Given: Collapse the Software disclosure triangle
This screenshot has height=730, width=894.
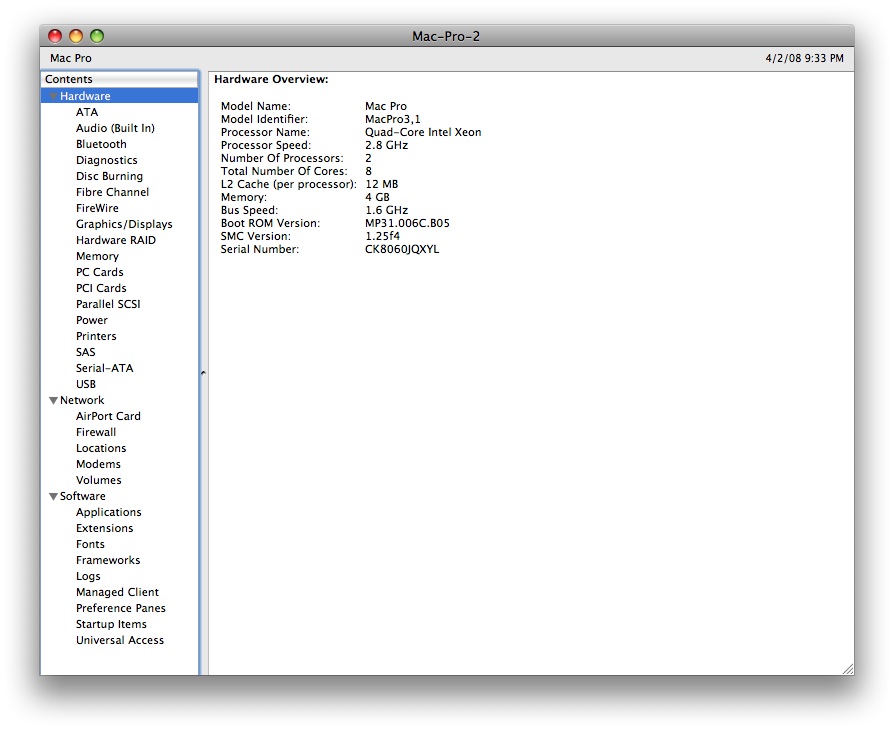Looking at the screenshot, I should (x=54, y=496).
